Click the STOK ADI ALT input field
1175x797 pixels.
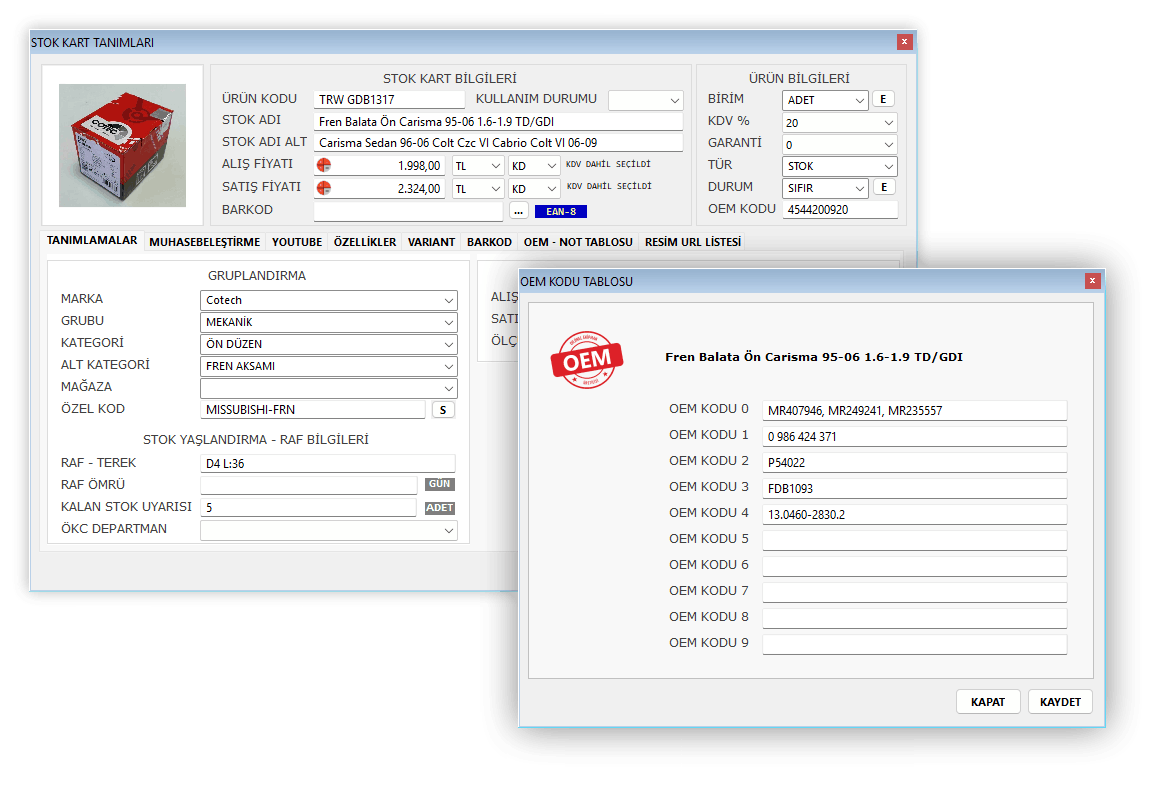(498, 142)
